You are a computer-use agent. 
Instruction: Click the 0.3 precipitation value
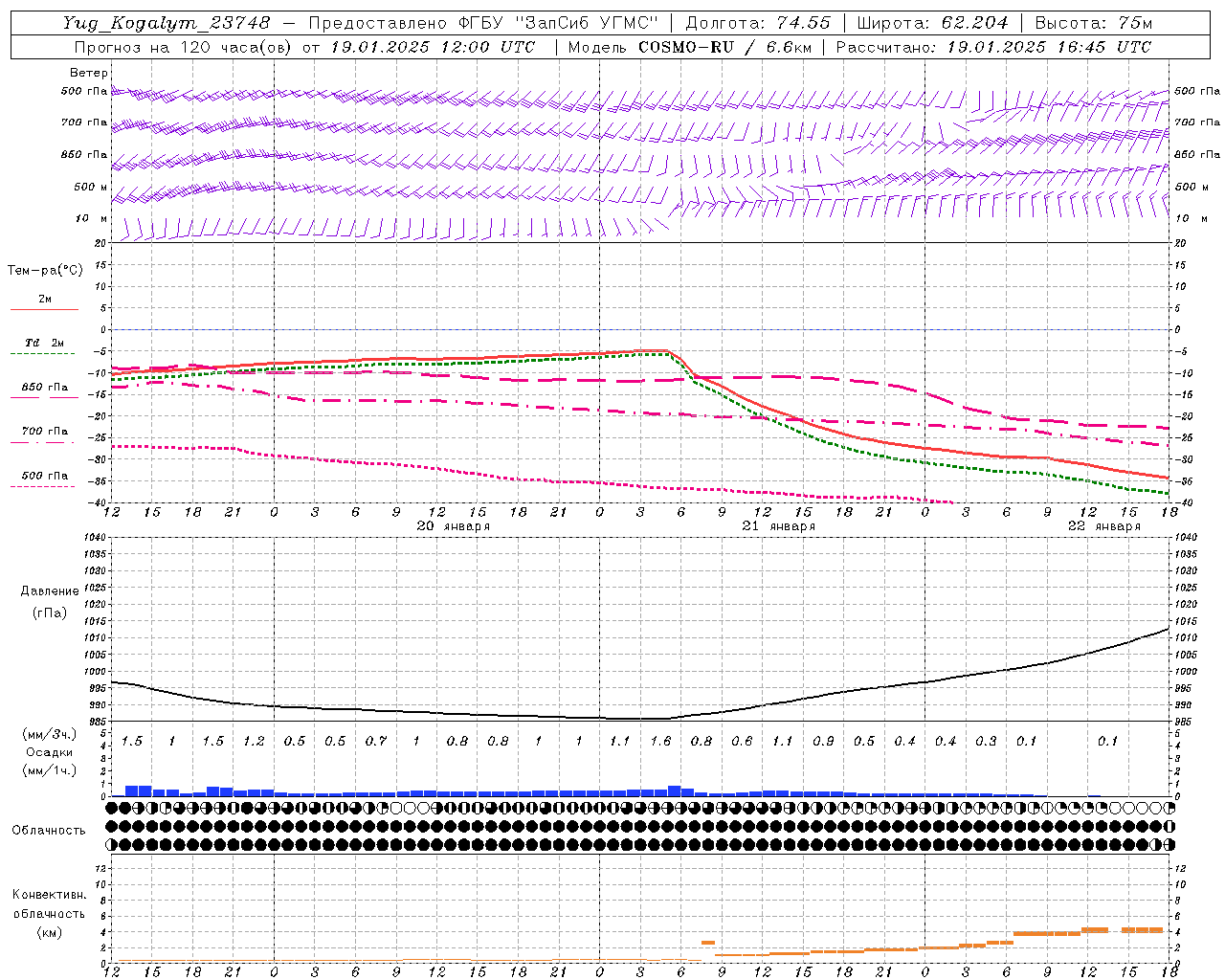click(x=986, y=741)
